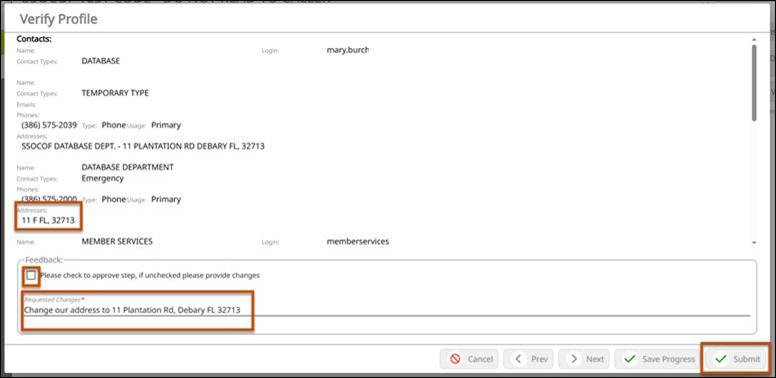Click the scroll up arrow
Image resolution: width=776 pixels, height=378 pixels.
click(754, 39)
